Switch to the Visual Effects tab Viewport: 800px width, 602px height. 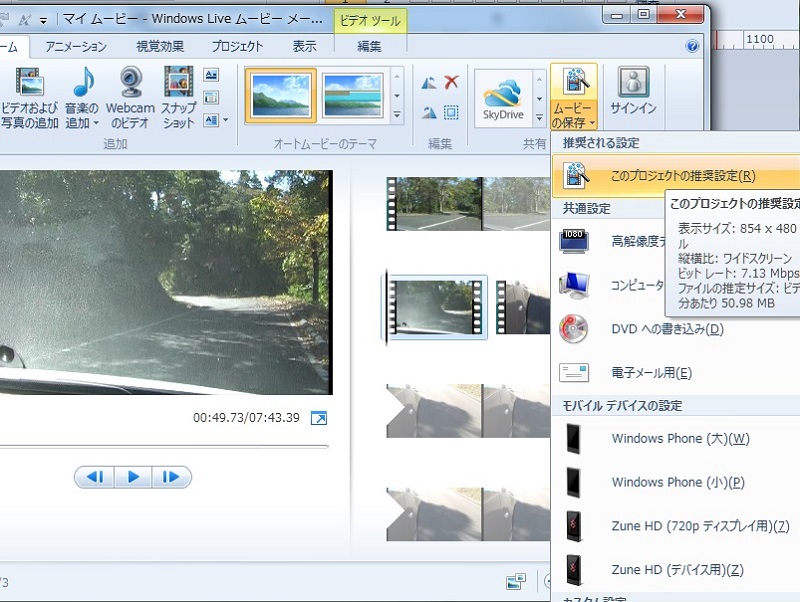click(160, 46)
